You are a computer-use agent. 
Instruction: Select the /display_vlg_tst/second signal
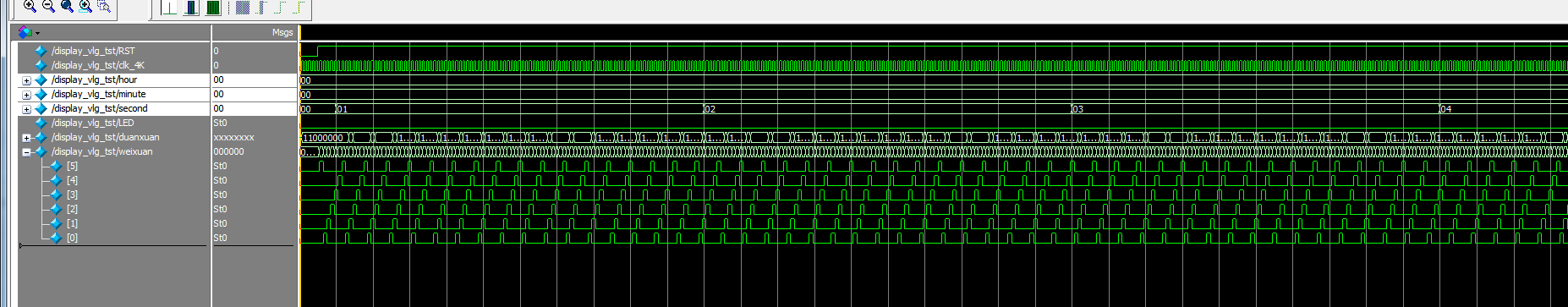99,108
